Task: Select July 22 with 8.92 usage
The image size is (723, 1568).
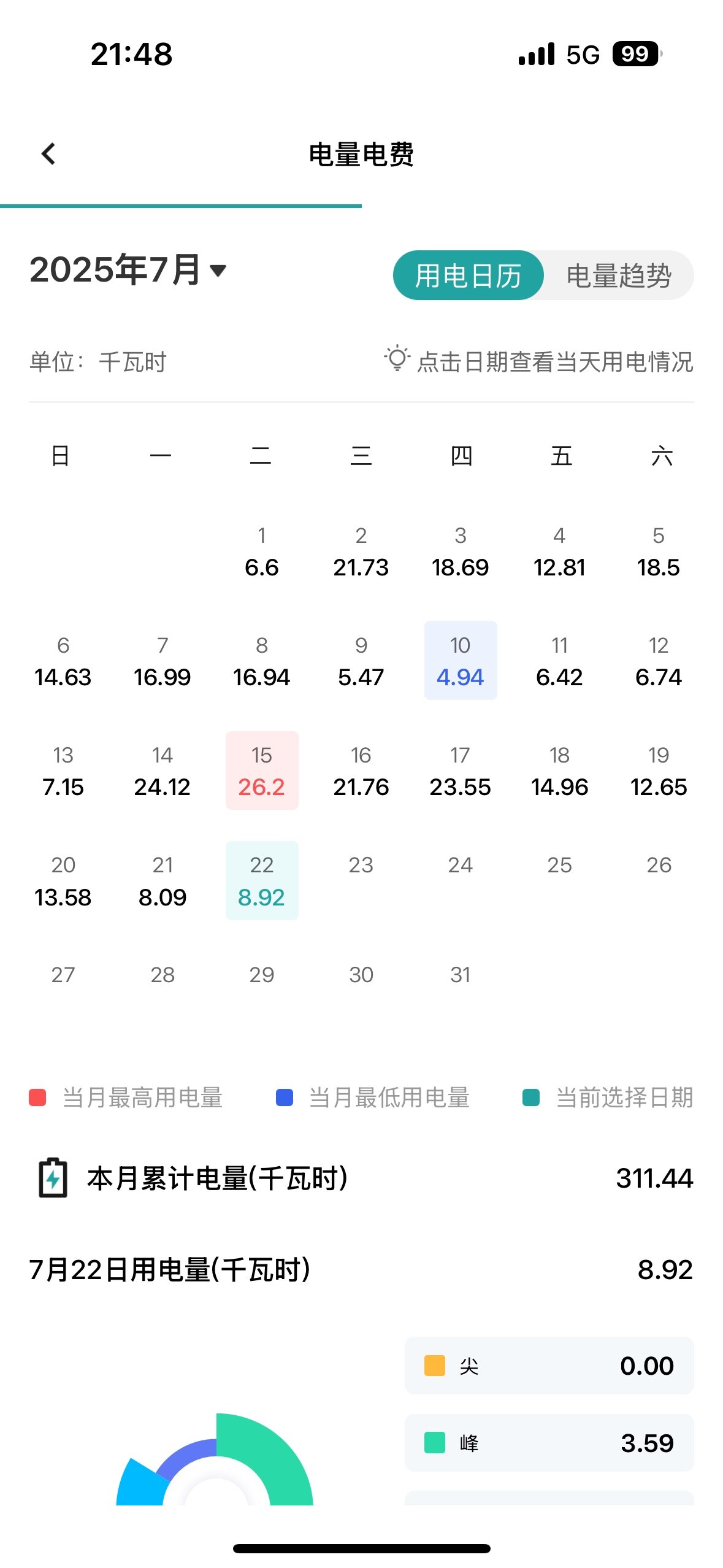Action: pyautogui.click(x=262, y=880)
